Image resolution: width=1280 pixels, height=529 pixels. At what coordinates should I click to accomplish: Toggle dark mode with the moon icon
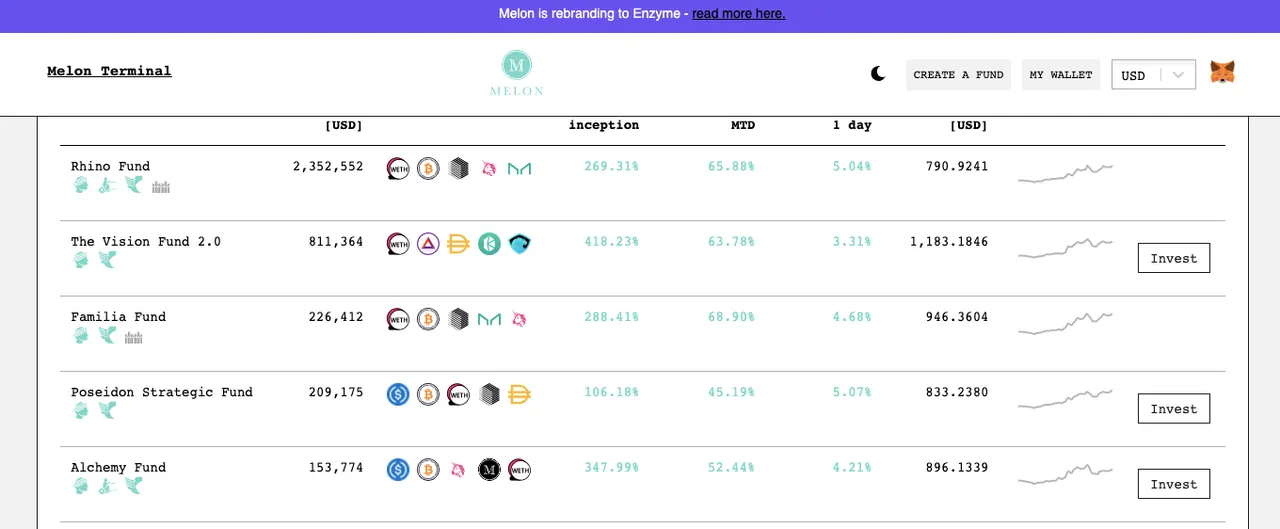pos(878,74)
